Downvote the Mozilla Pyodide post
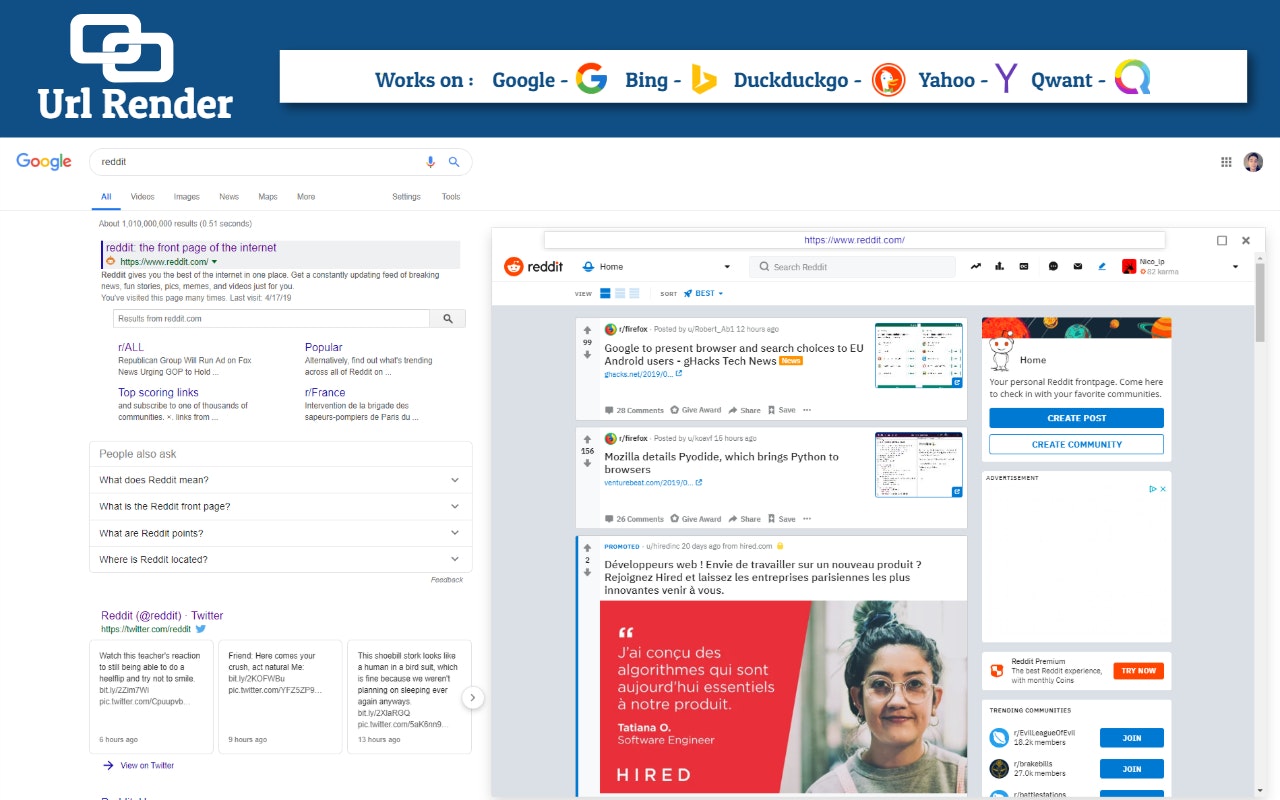This screenshot has height=800, width=1280. [587, 464]
